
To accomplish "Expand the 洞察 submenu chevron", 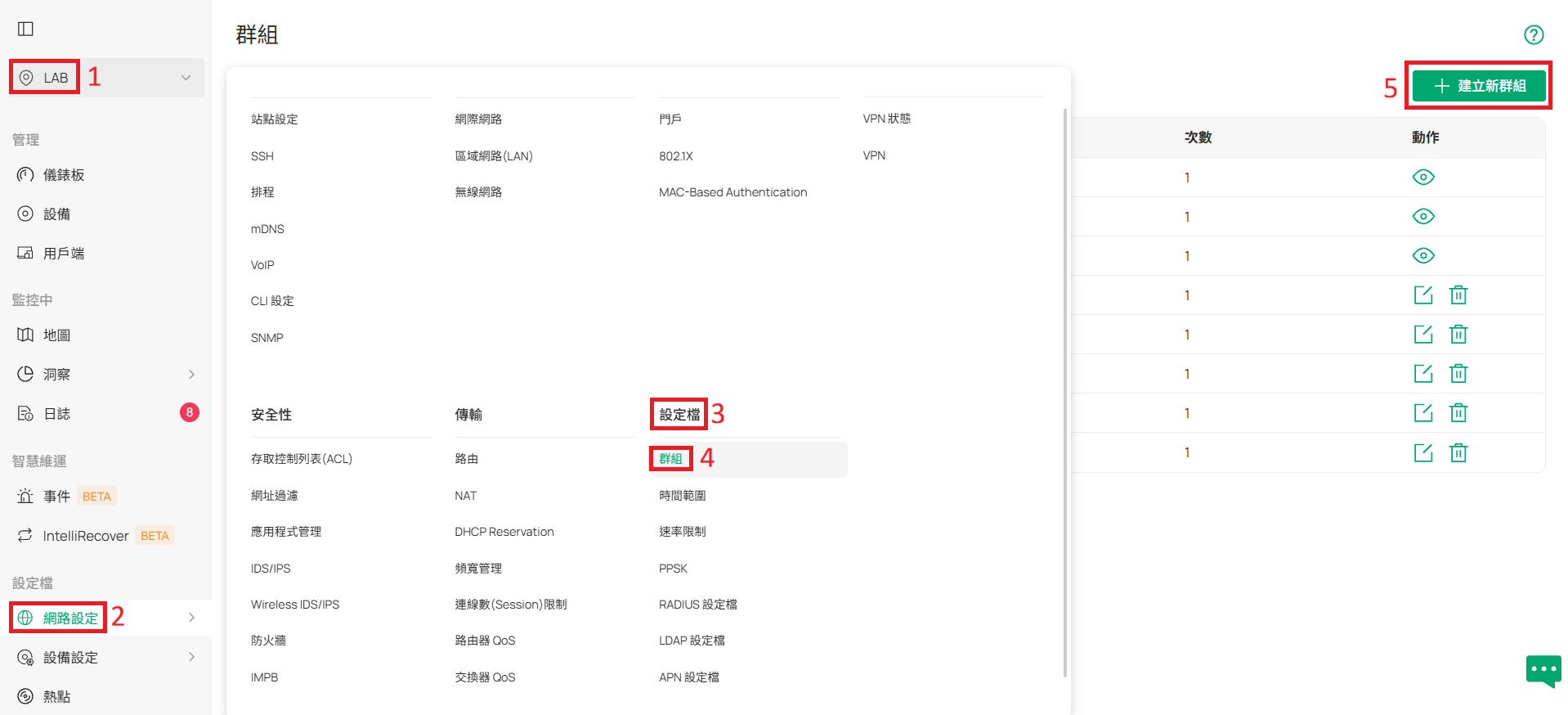I will click(x=192, y=374).
